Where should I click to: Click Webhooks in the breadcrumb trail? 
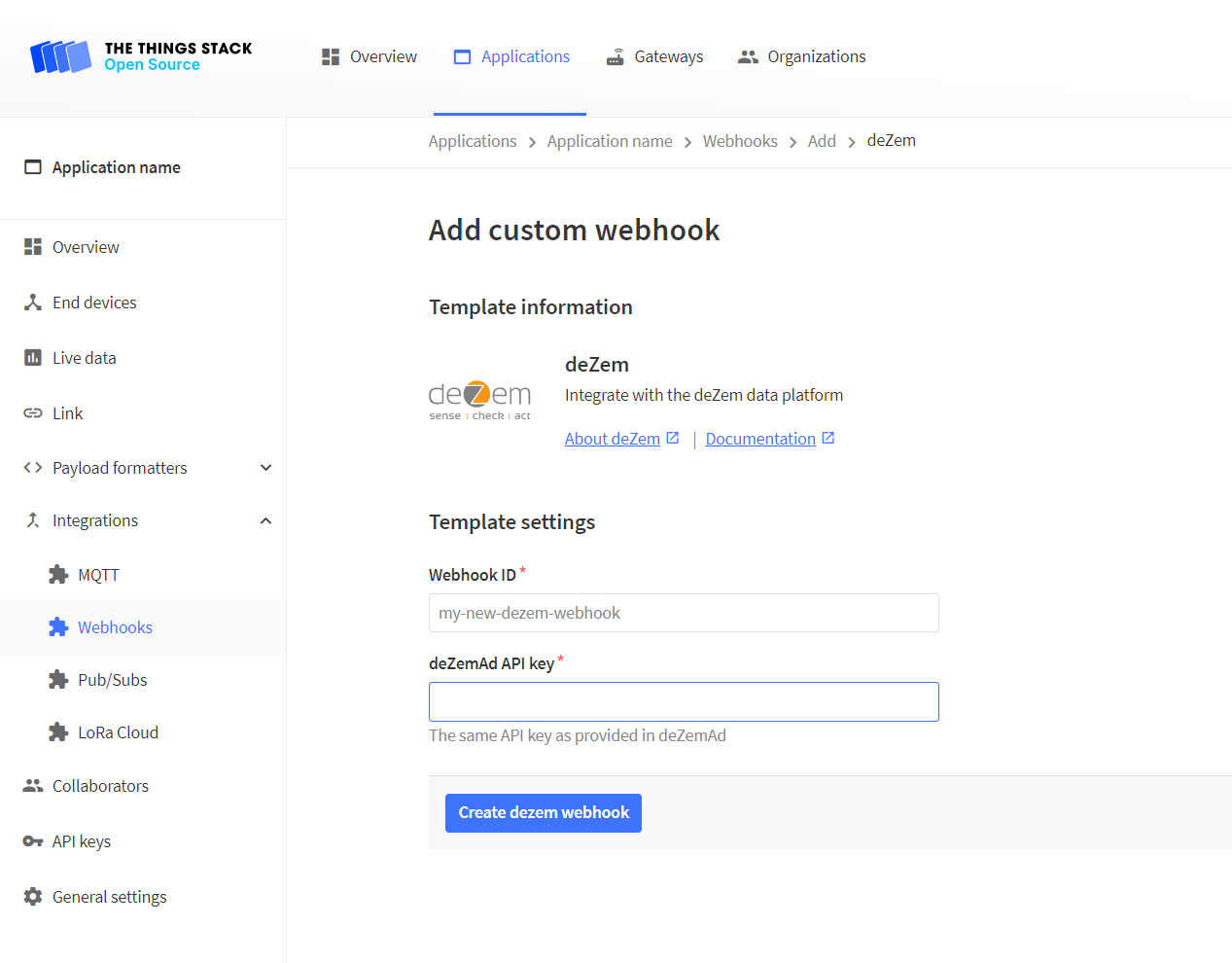click(740, 141)
